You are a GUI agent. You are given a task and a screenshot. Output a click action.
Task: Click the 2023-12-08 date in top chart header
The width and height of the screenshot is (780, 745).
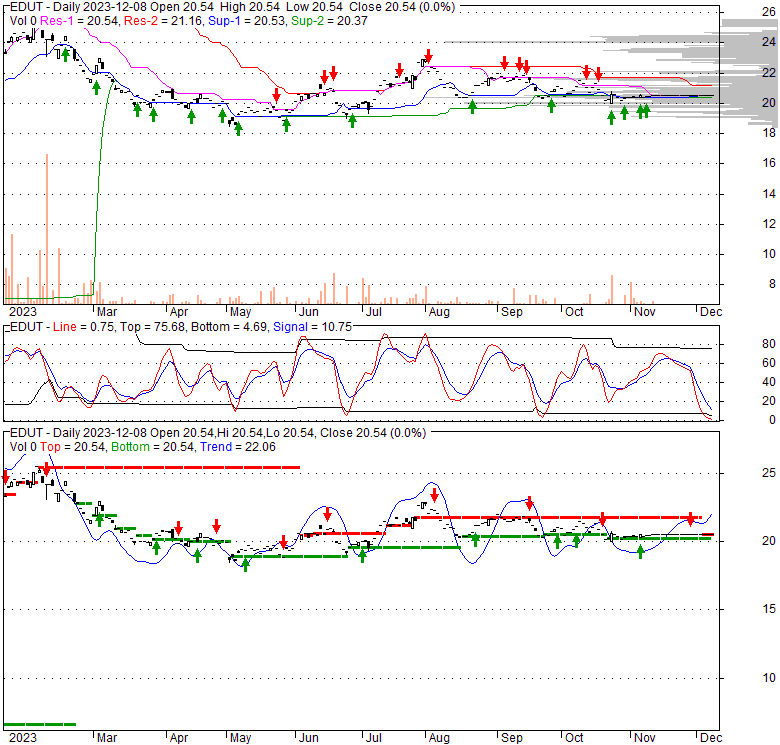tap(114, 7)
